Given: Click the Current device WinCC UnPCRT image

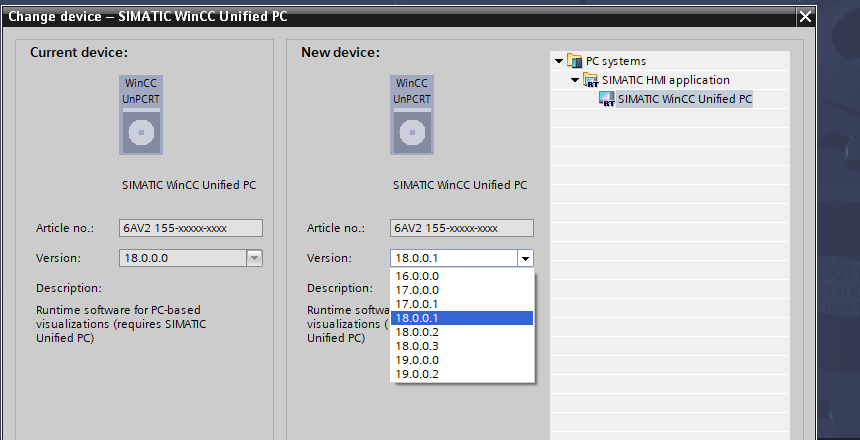Looking at the screenshot, I should point(141,115).
